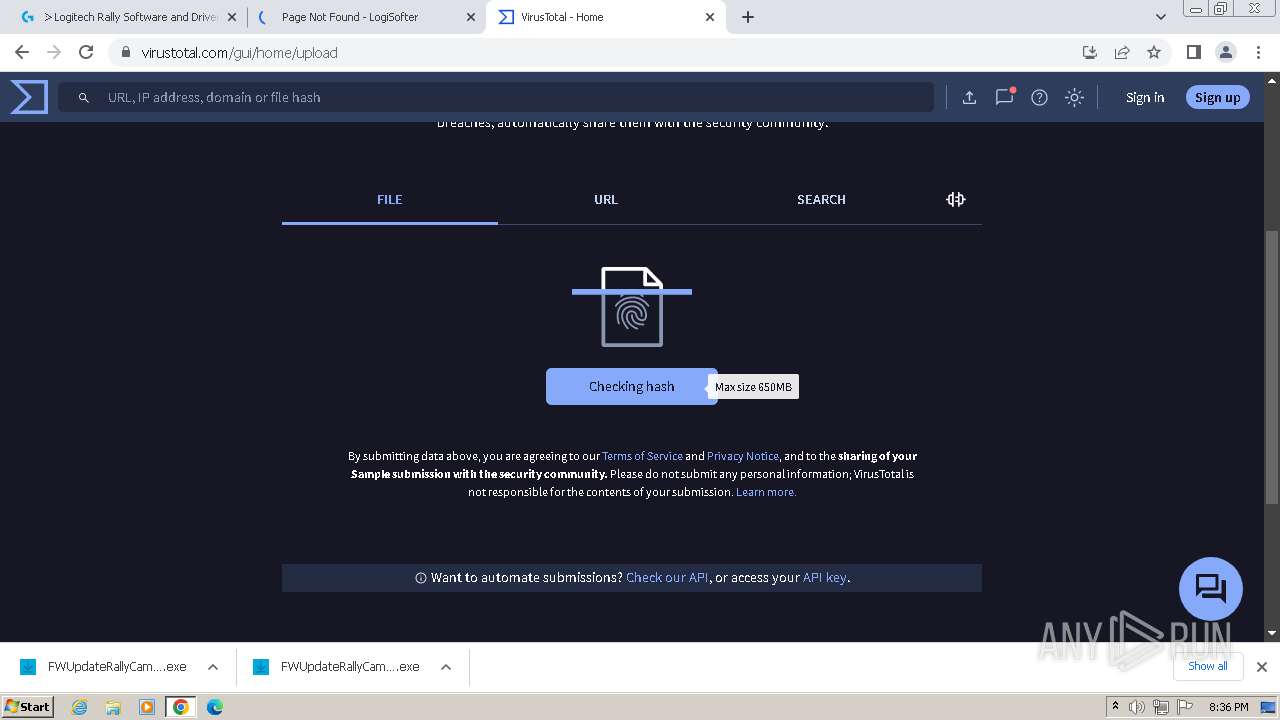Click the Checking hash button

631,386
